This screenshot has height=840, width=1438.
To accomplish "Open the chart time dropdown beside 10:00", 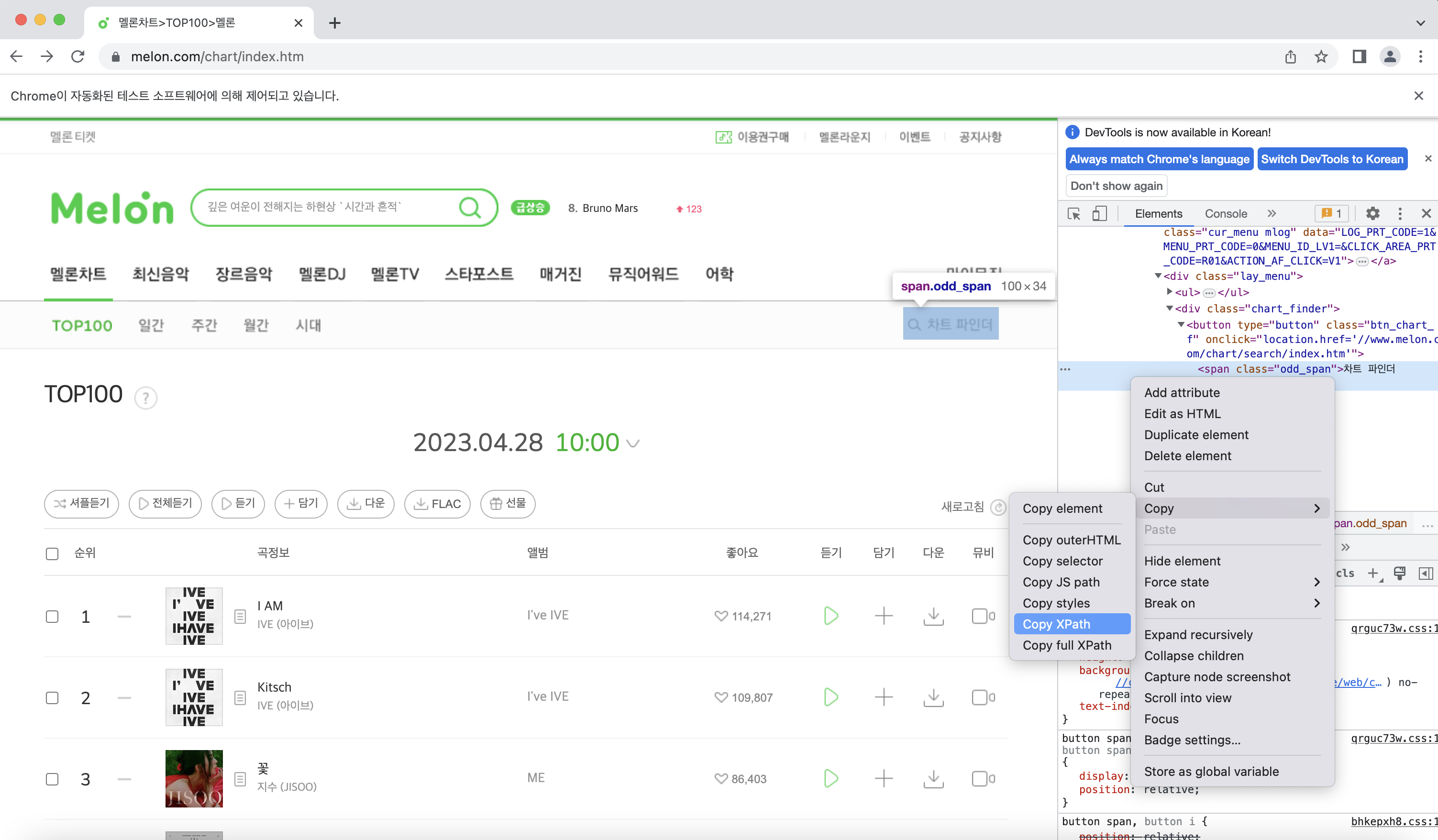I will click(x=633, y=443).
